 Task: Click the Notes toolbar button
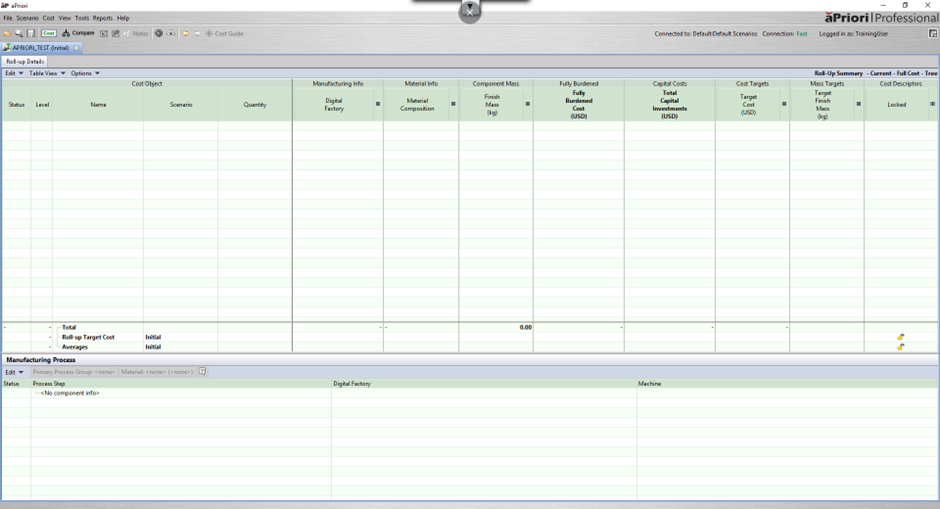point(140,34)
